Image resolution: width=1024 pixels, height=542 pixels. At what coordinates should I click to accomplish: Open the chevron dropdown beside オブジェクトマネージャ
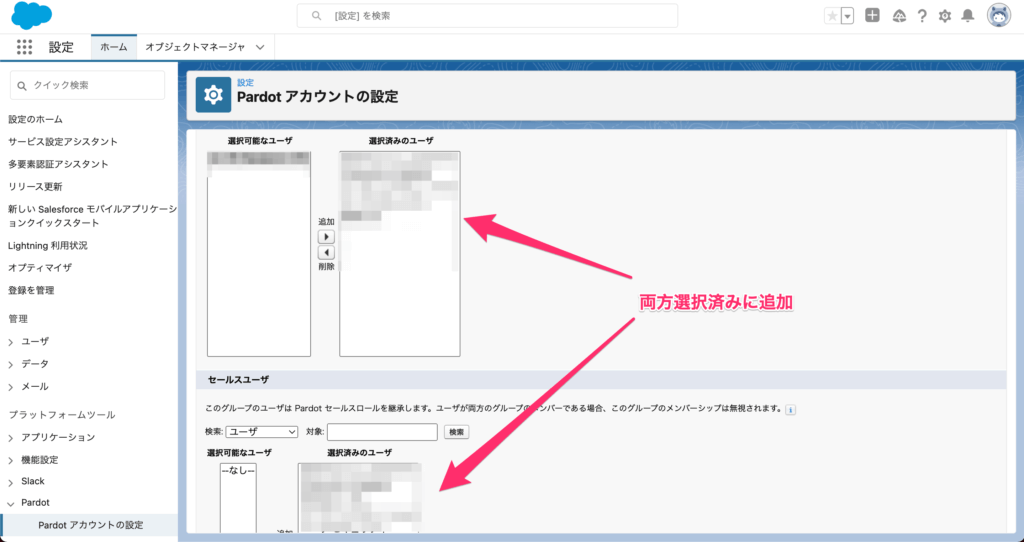pyautogui.click(x=260, y=47)
